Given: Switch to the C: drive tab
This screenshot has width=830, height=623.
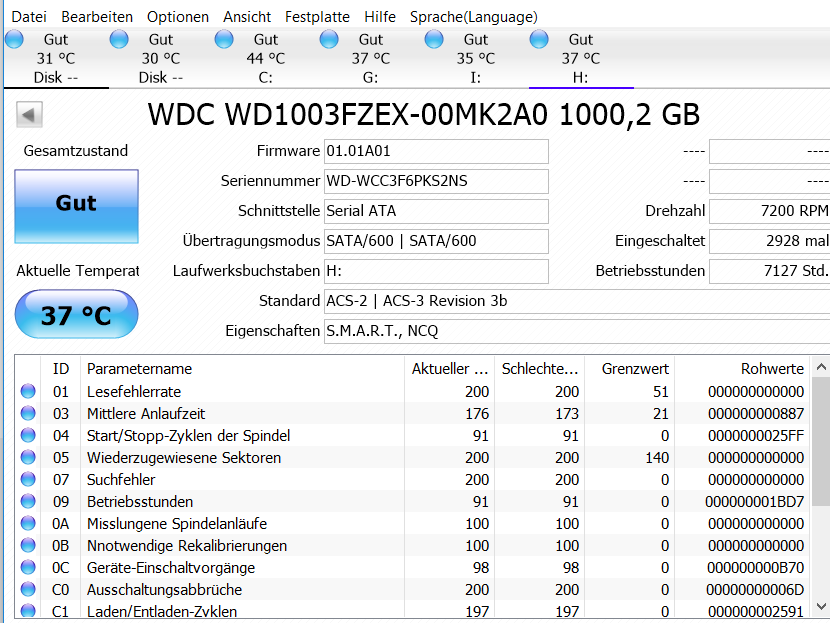Looking at the screenshot, I should pyautogui.click(x=266, y=59).
